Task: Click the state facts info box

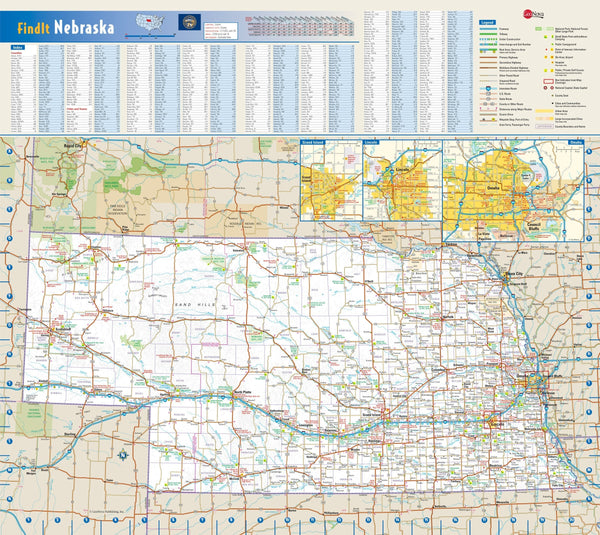Action: 220,31
